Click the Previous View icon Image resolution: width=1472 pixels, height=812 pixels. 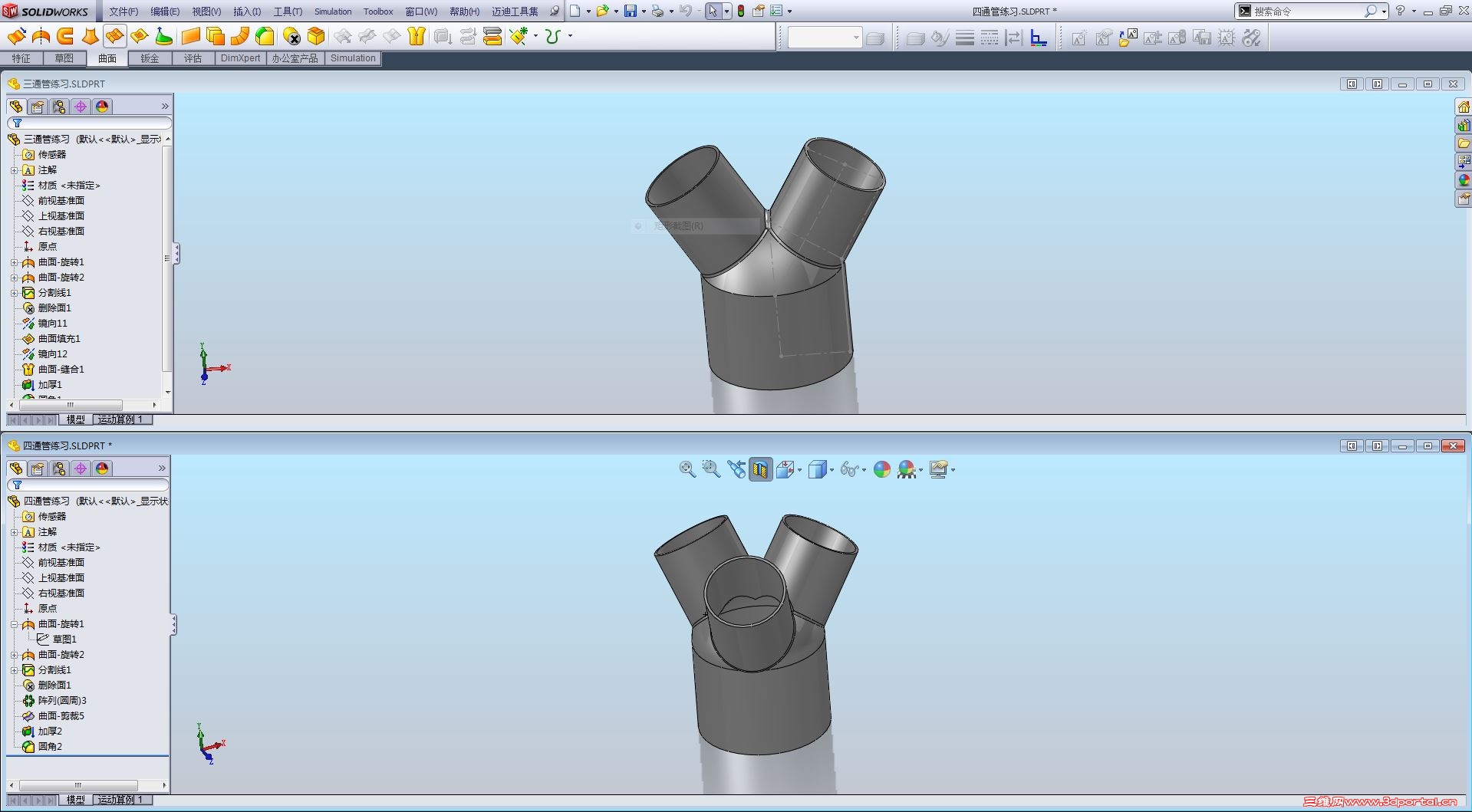point(736,469)
